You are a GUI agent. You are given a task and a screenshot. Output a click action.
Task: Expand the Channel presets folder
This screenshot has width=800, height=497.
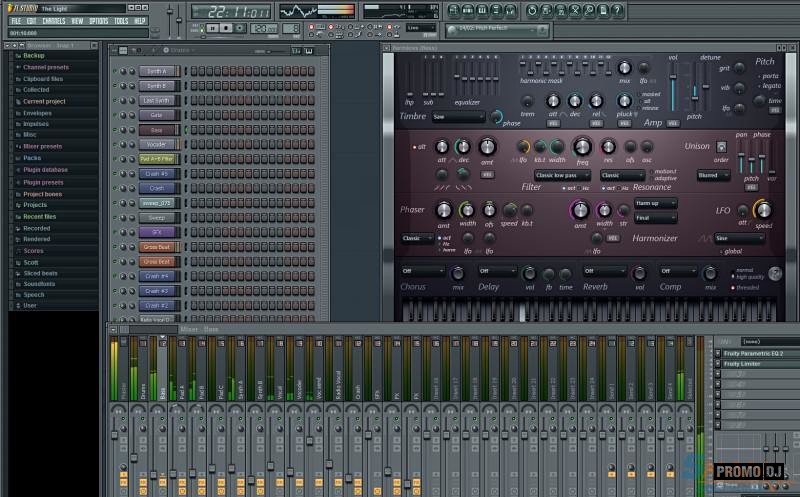pyautogui.click(x=45, y=67)
